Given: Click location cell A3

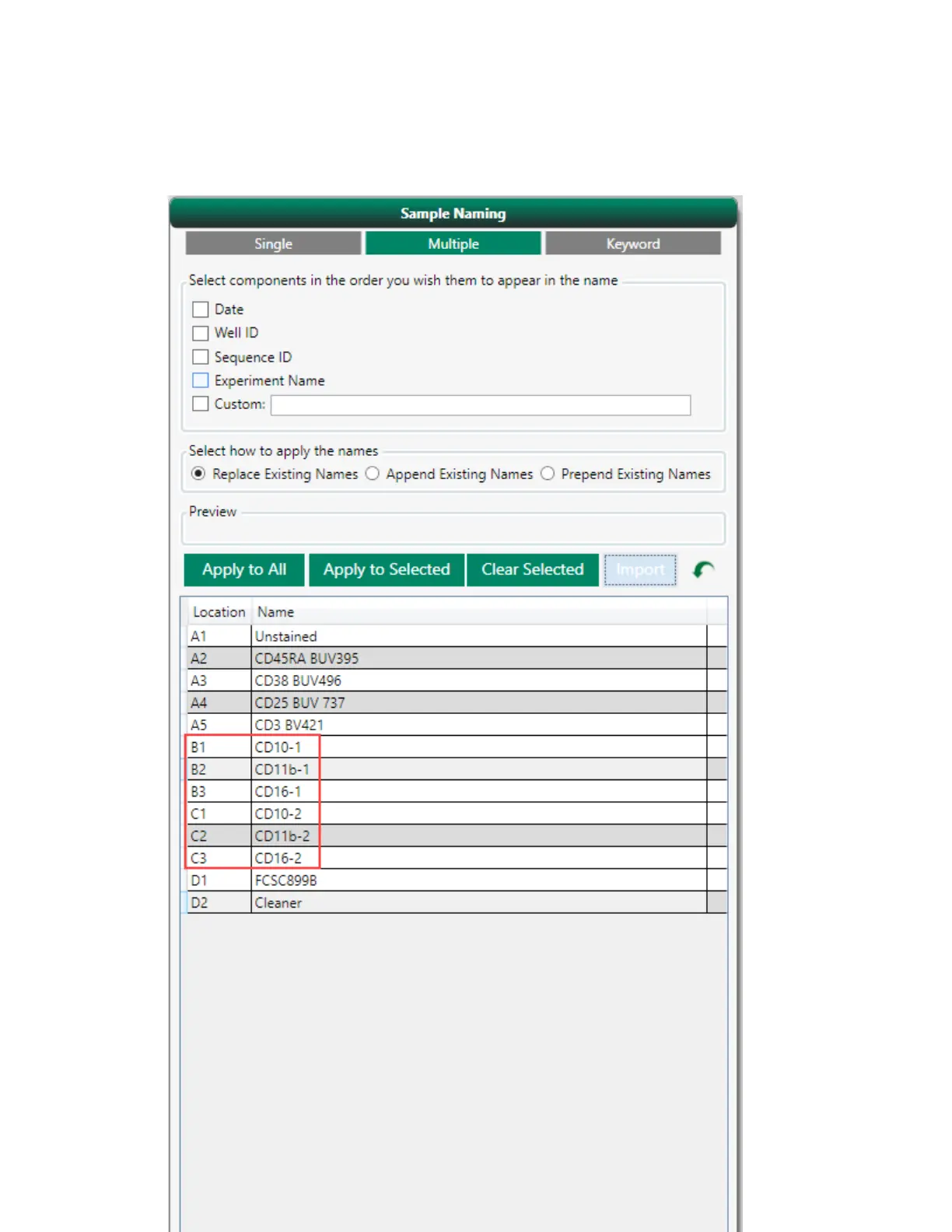Looking at the screenshot, I should tap(219, 681).
